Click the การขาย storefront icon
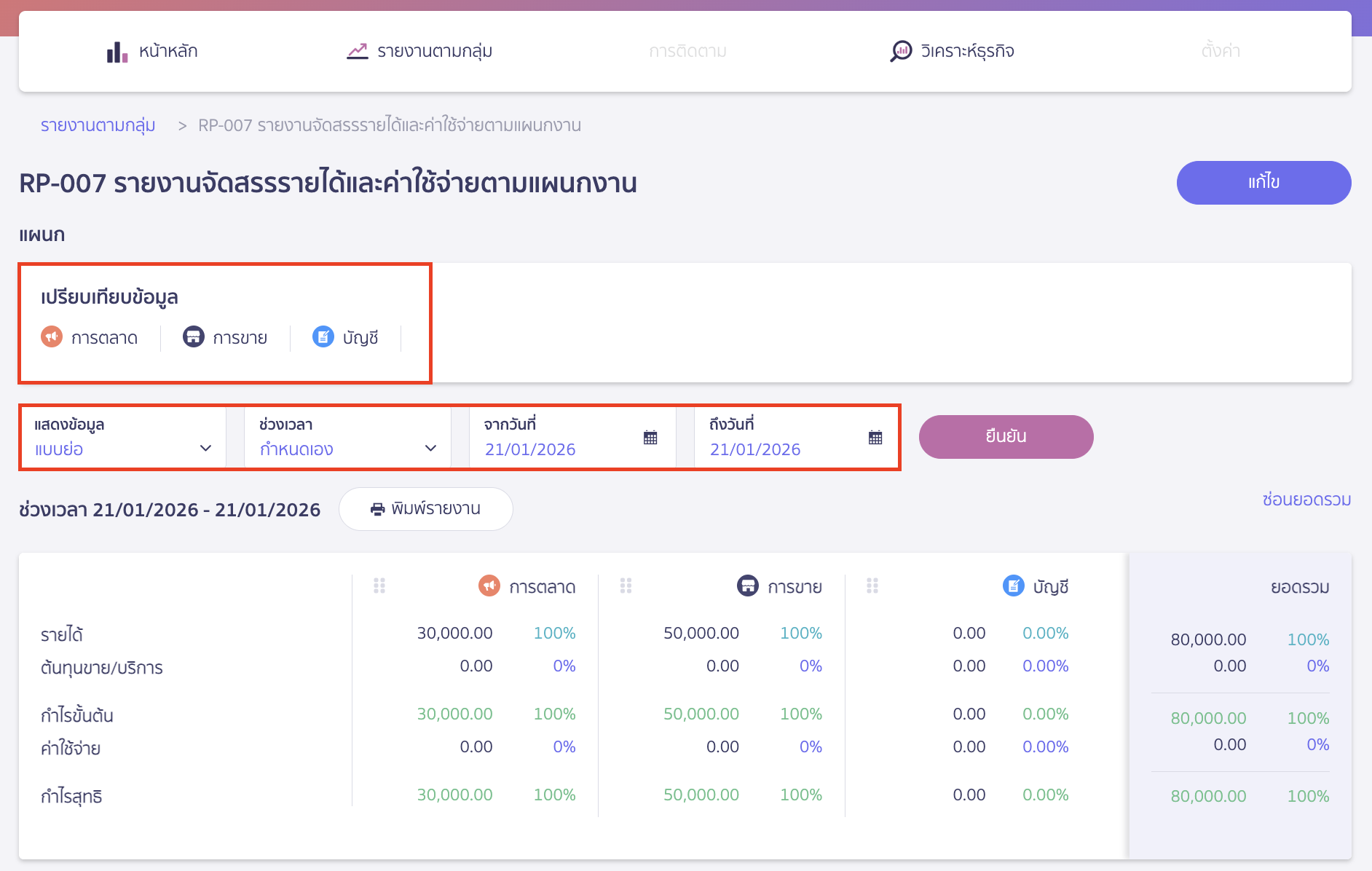Image resolution: width=1372 pixels, height=871 pixels. pos(192,336)
